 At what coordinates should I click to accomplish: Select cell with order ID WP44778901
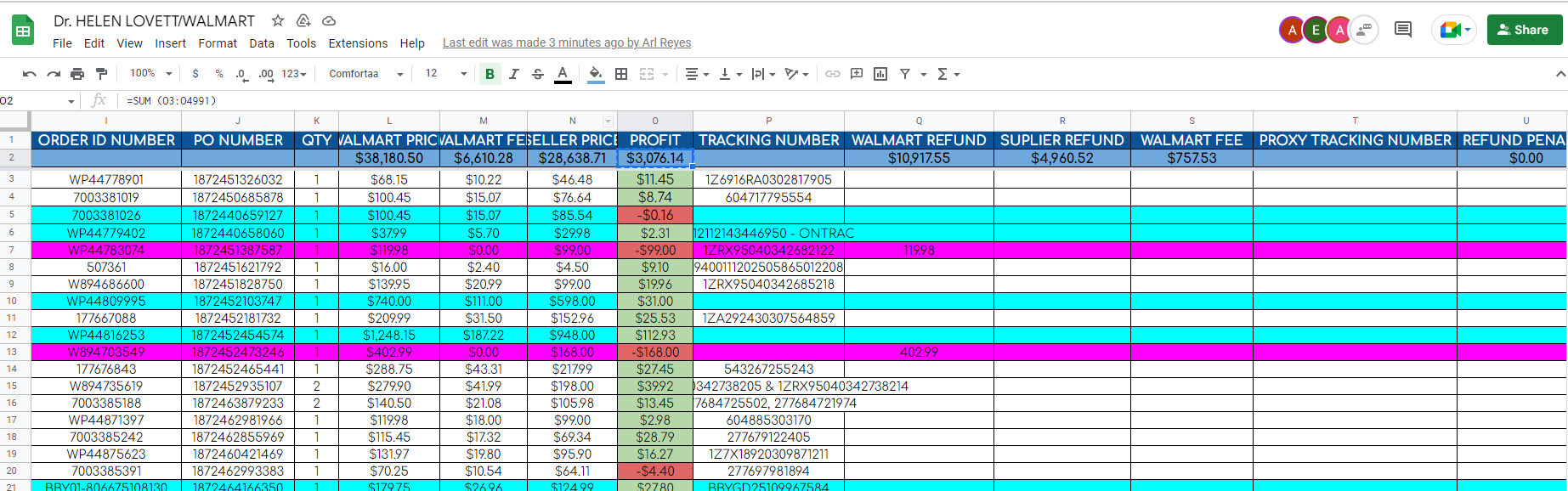click(106, 179)
